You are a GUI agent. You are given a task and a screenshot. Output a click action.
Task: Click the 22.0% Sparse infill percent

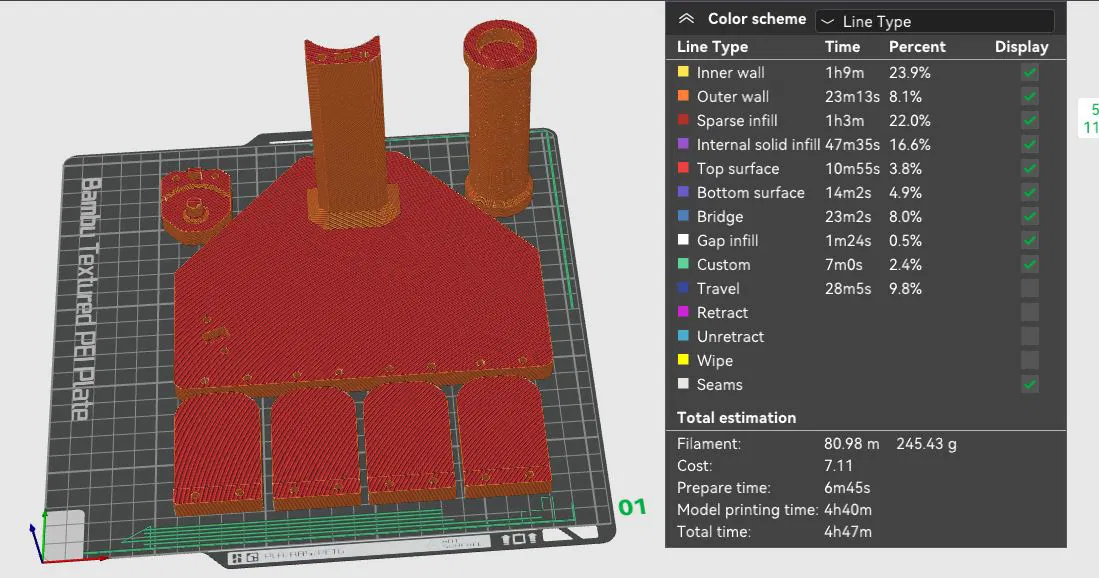tap(910, 121)
